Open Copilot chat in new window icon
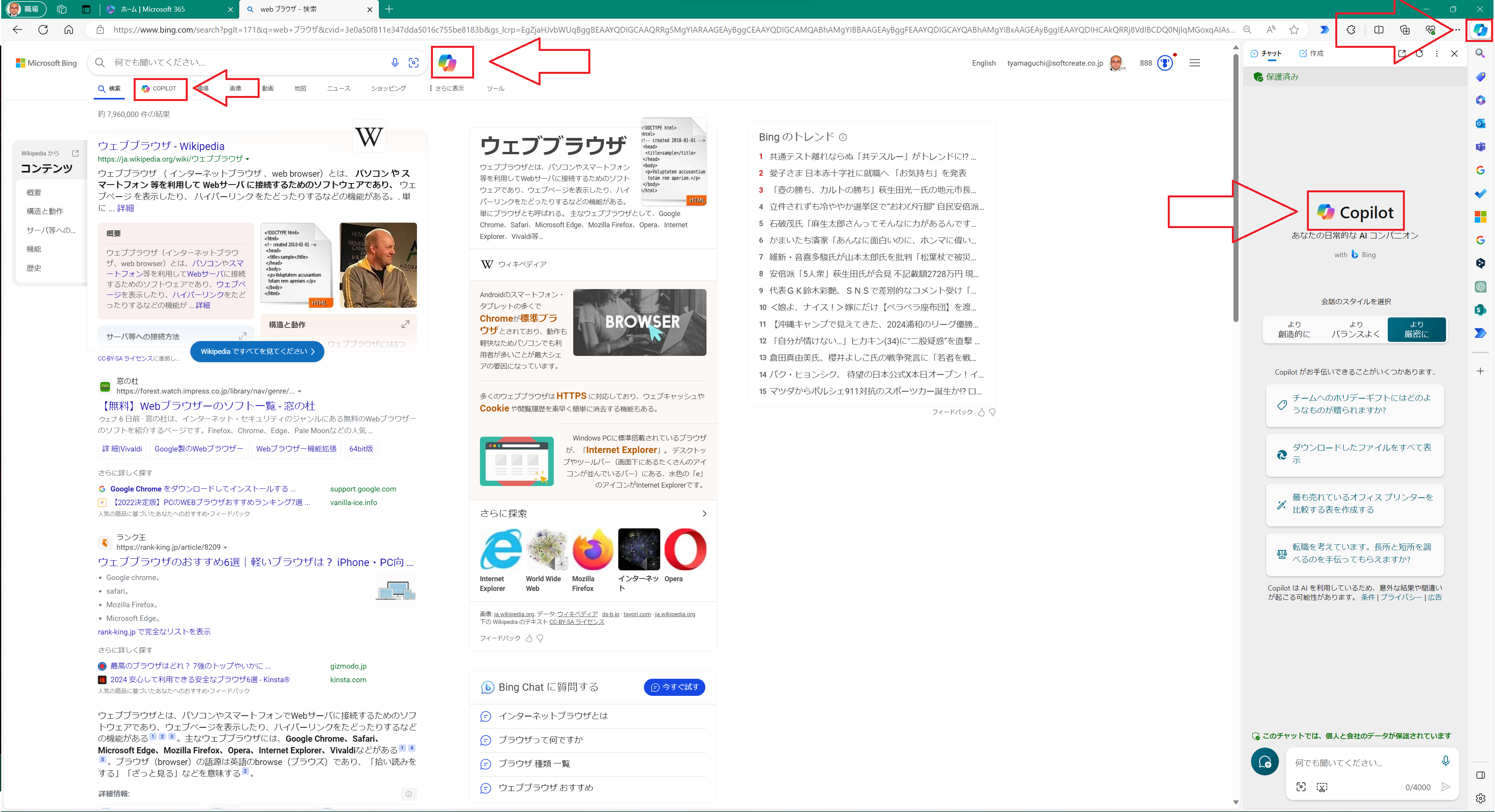This screenshot has width=1495, height=812. (x=1402, y=53)
